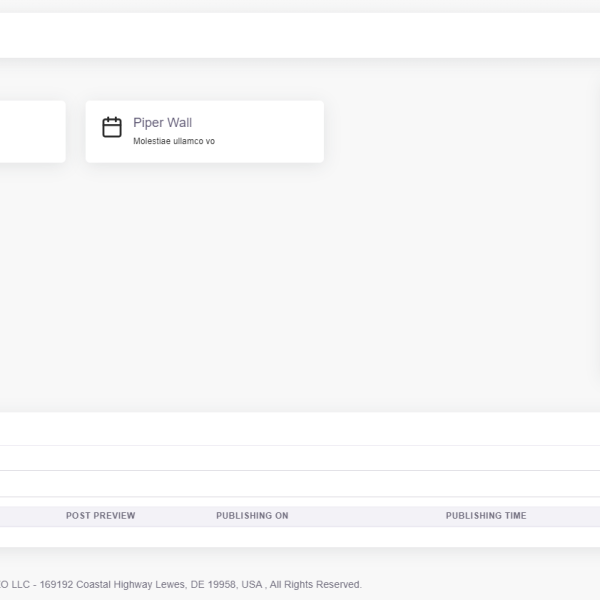The image size is (600, 600).
Task: Sort by the PUBLISHING ON column header
Action: (x=252, y=516)
